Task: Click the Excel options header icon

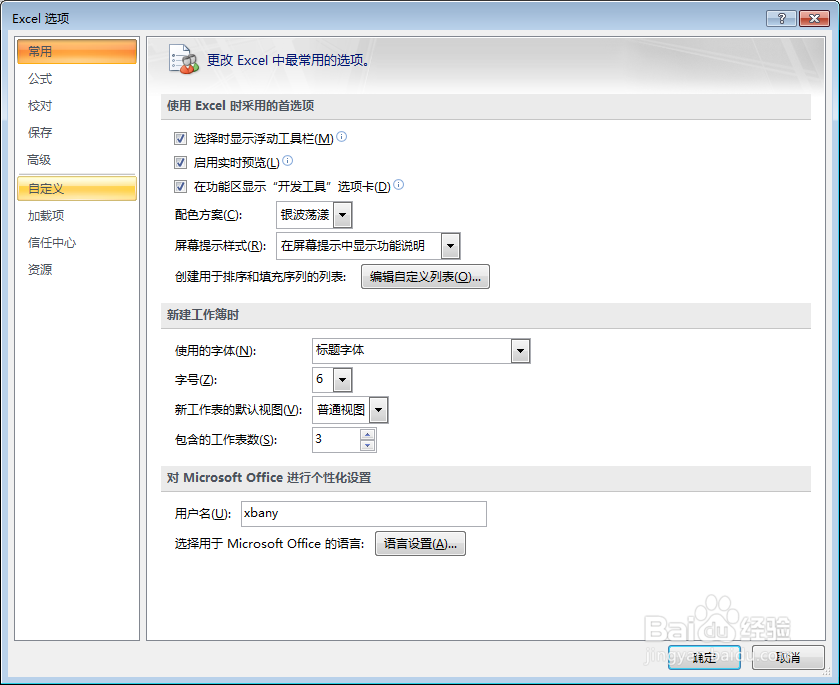Action: [184, 59]
